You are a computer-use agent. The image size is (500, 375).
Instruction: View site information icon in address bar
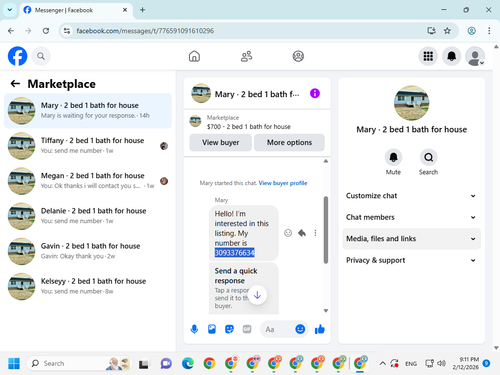[x=67, y=31]
